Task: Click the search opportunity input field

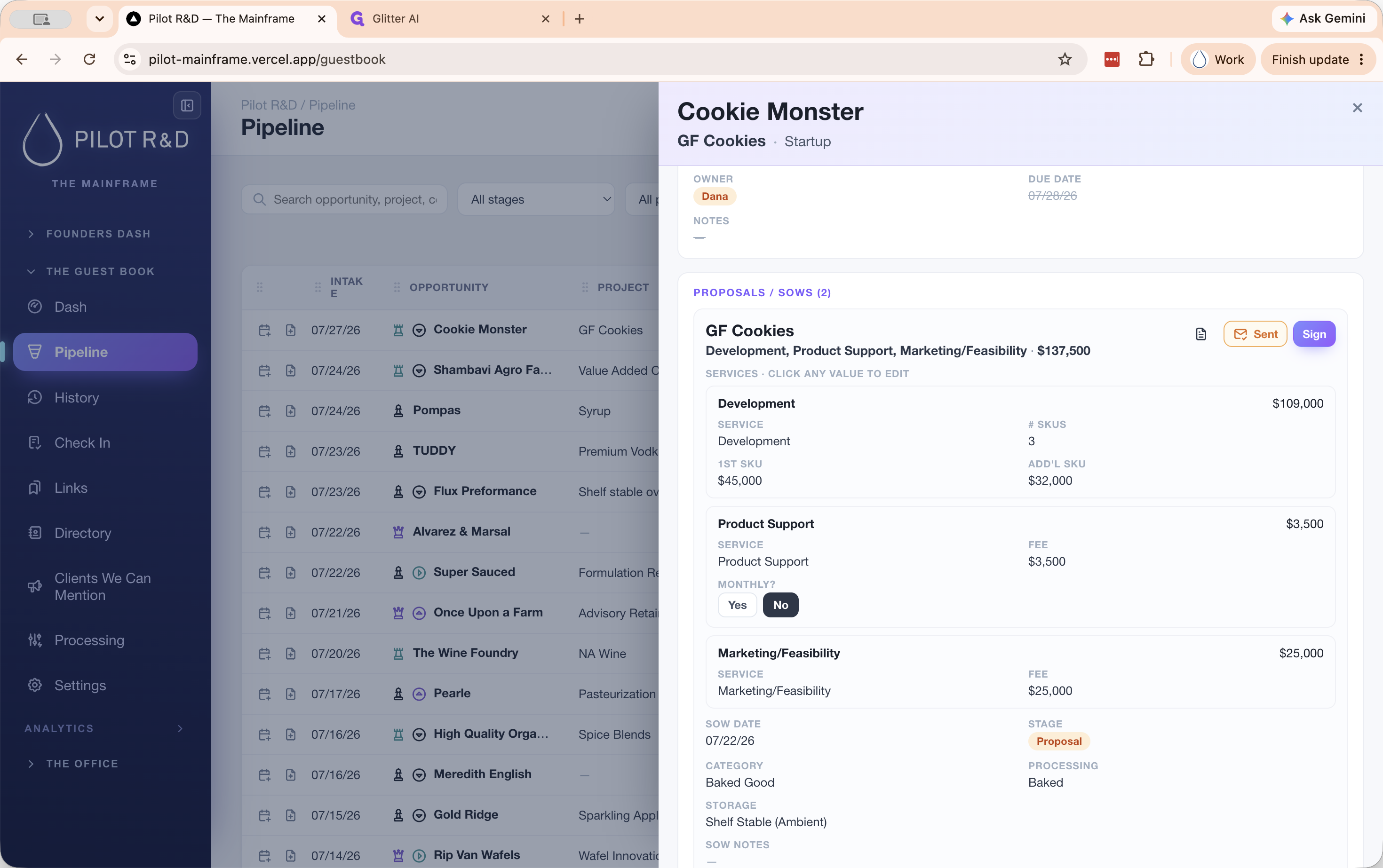Action: tap(344, 199)
